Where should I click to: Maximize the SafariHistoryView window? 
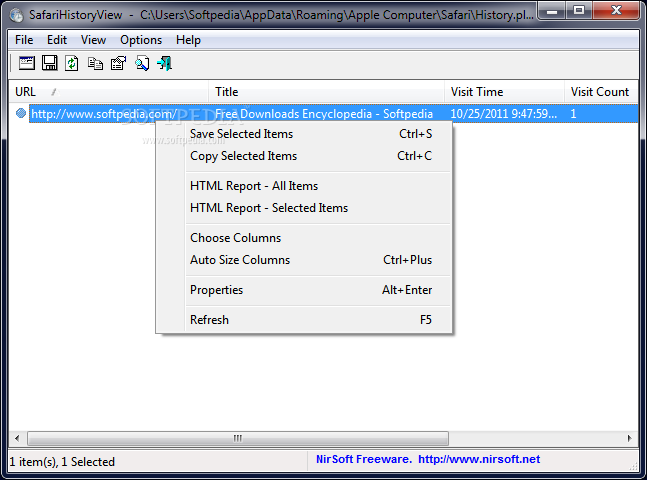[579, 11]
